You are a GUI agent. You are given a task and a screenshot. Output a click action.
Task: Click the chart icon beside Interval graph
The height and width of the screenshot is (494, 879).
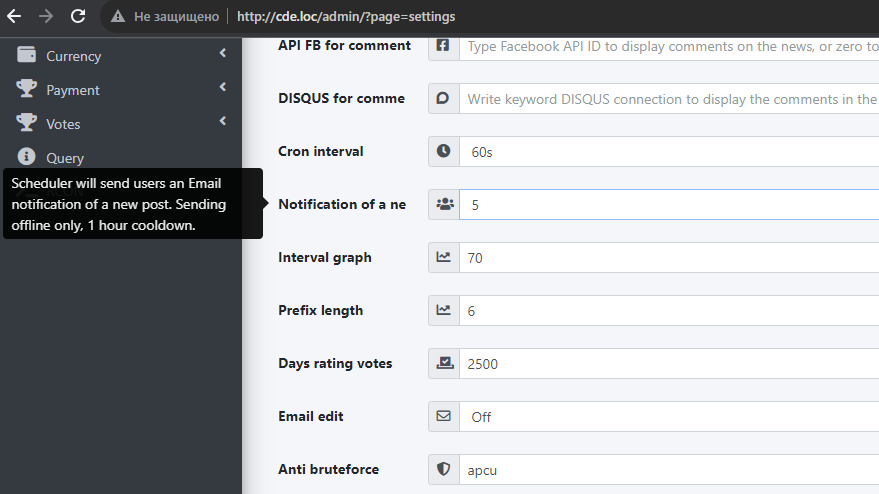coord(444,258)
